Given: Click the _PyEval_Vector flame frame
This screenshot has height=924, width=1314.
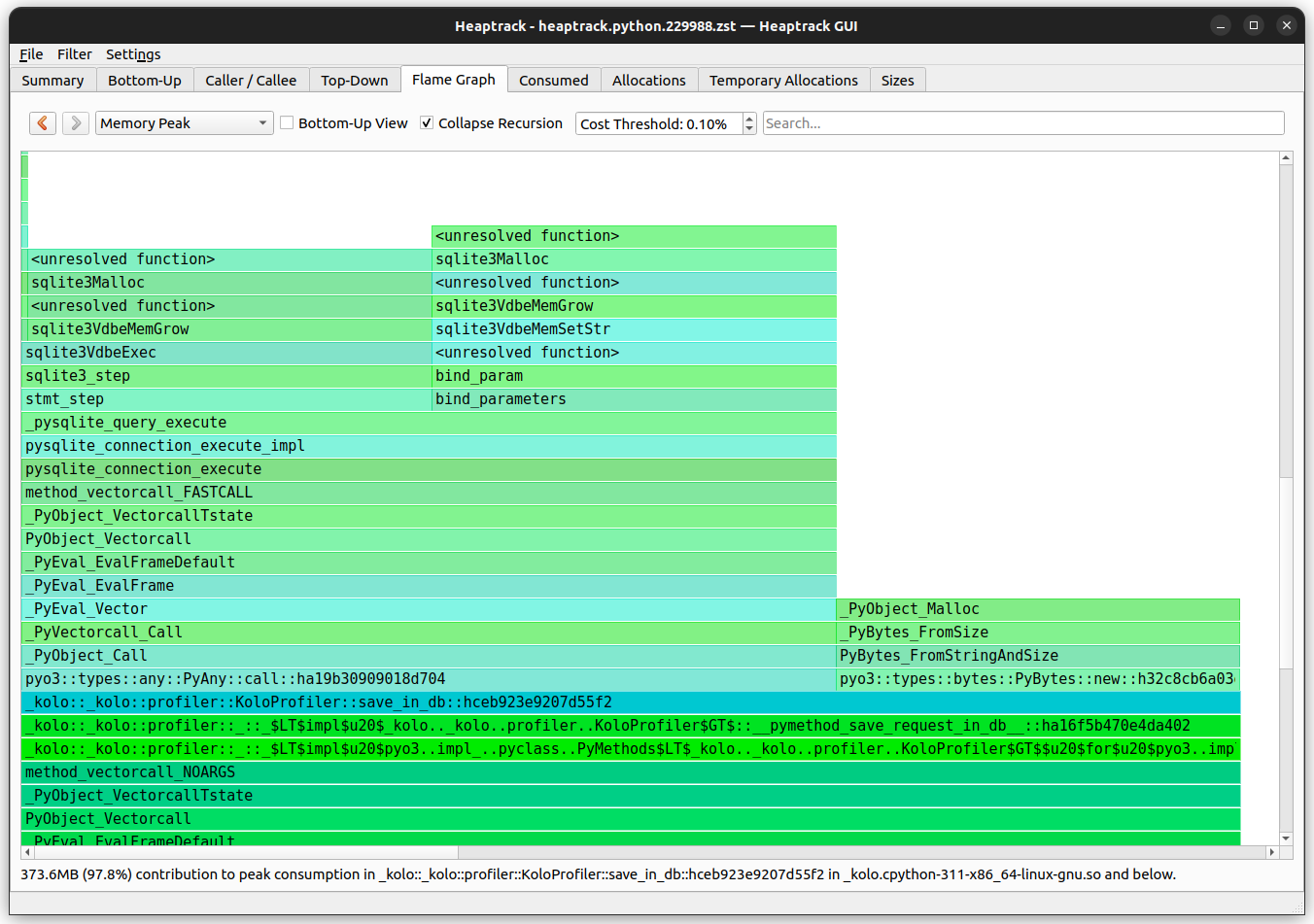Looking at the screenshot, I should click(429, 609).
